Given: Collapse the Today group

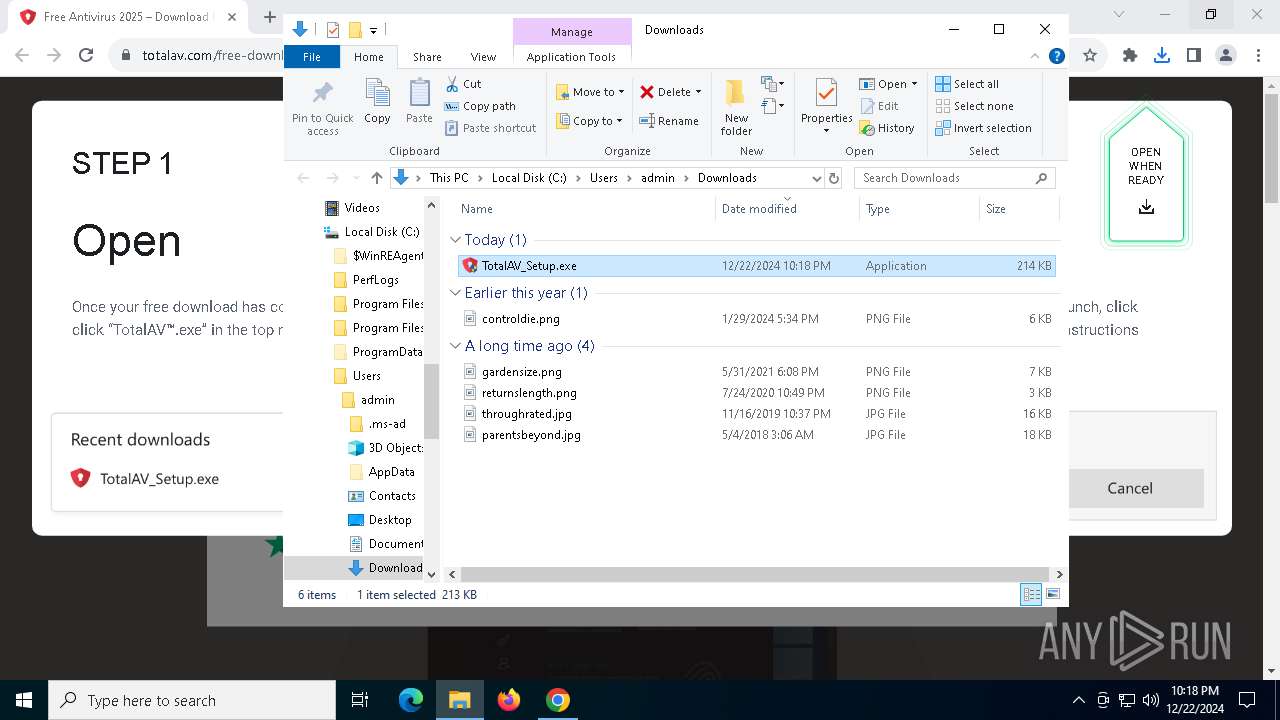Looking at the screenshot, I should [x=455, y=240].
